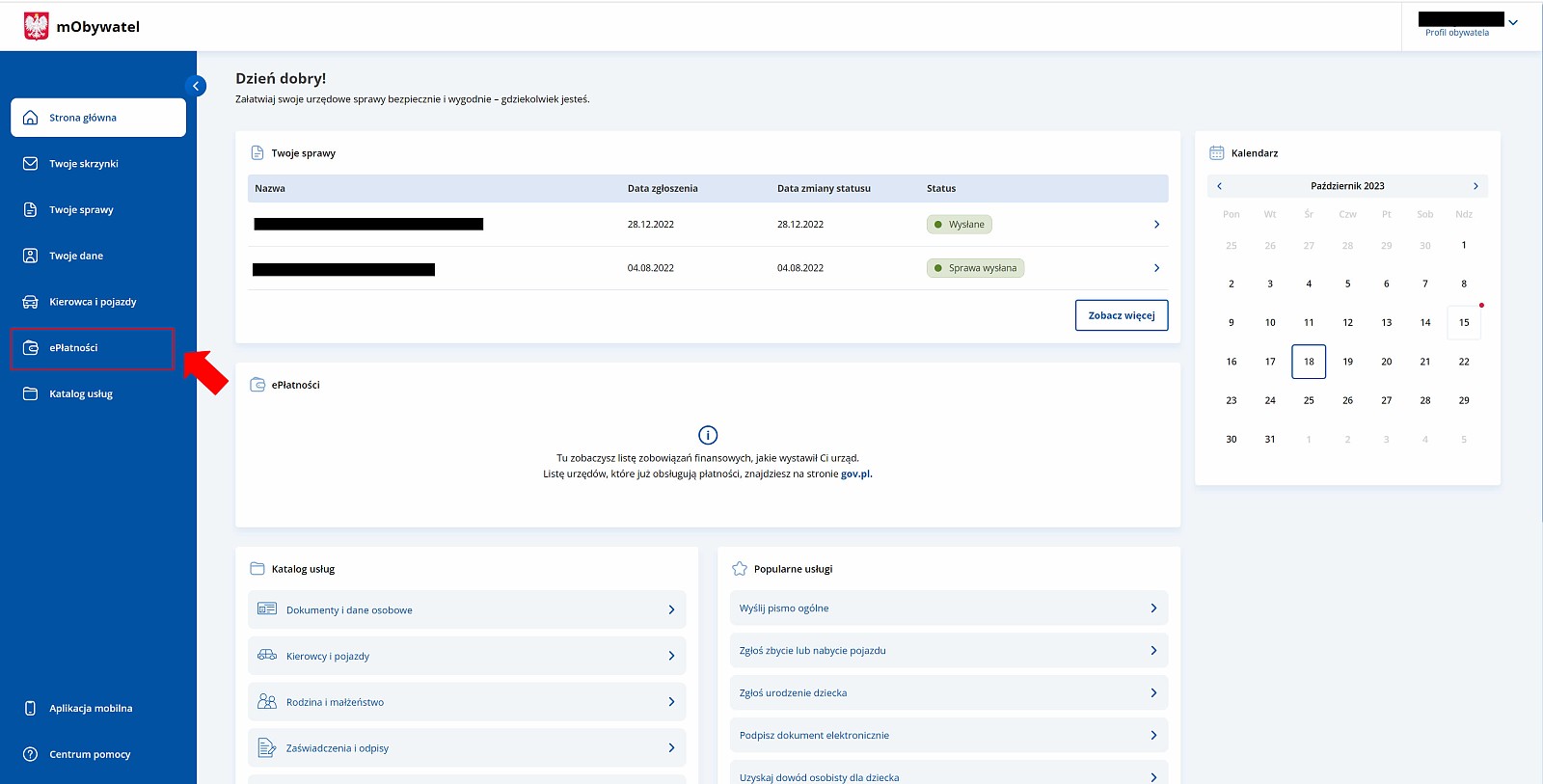Click the Kierowca i pojazdy car icon

pos(30,302)
